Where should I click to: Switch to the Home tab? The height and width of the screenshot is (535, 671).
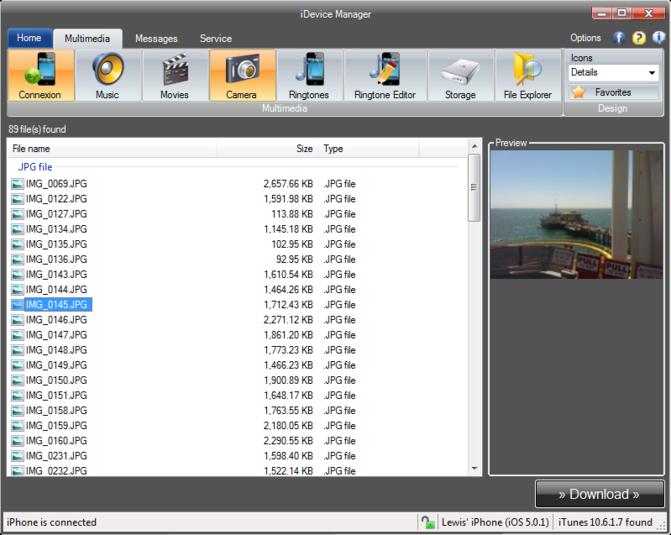(x=29, y=38)
